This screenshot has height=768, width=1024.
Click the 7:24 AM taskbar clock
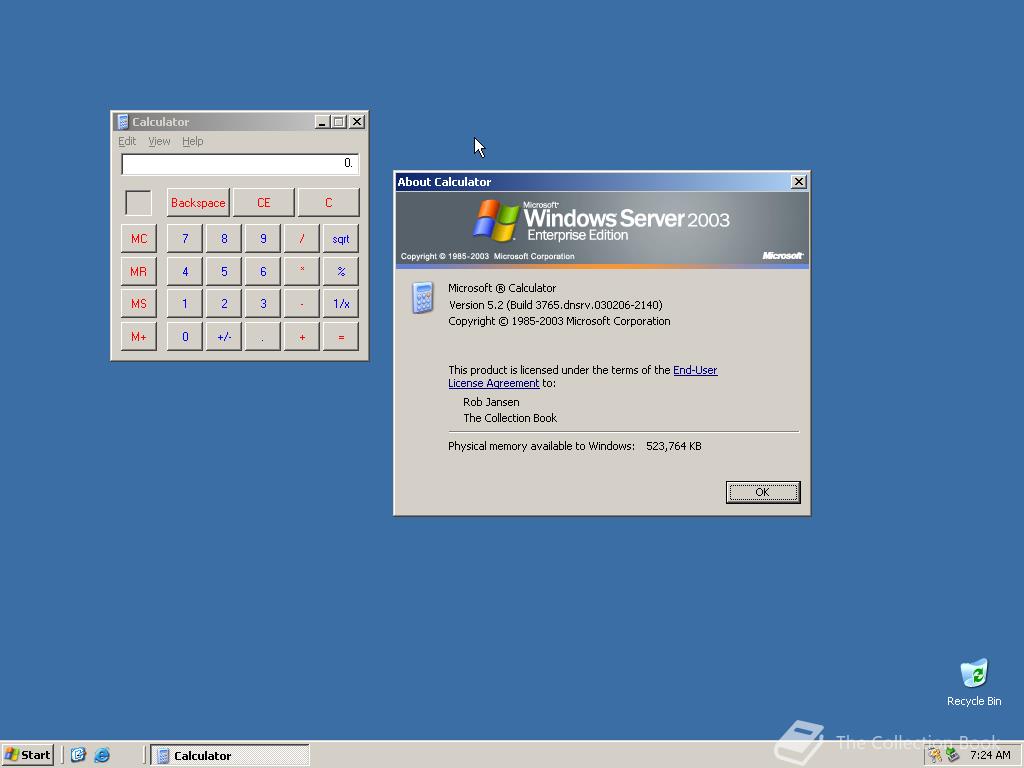tap(990, 755)
